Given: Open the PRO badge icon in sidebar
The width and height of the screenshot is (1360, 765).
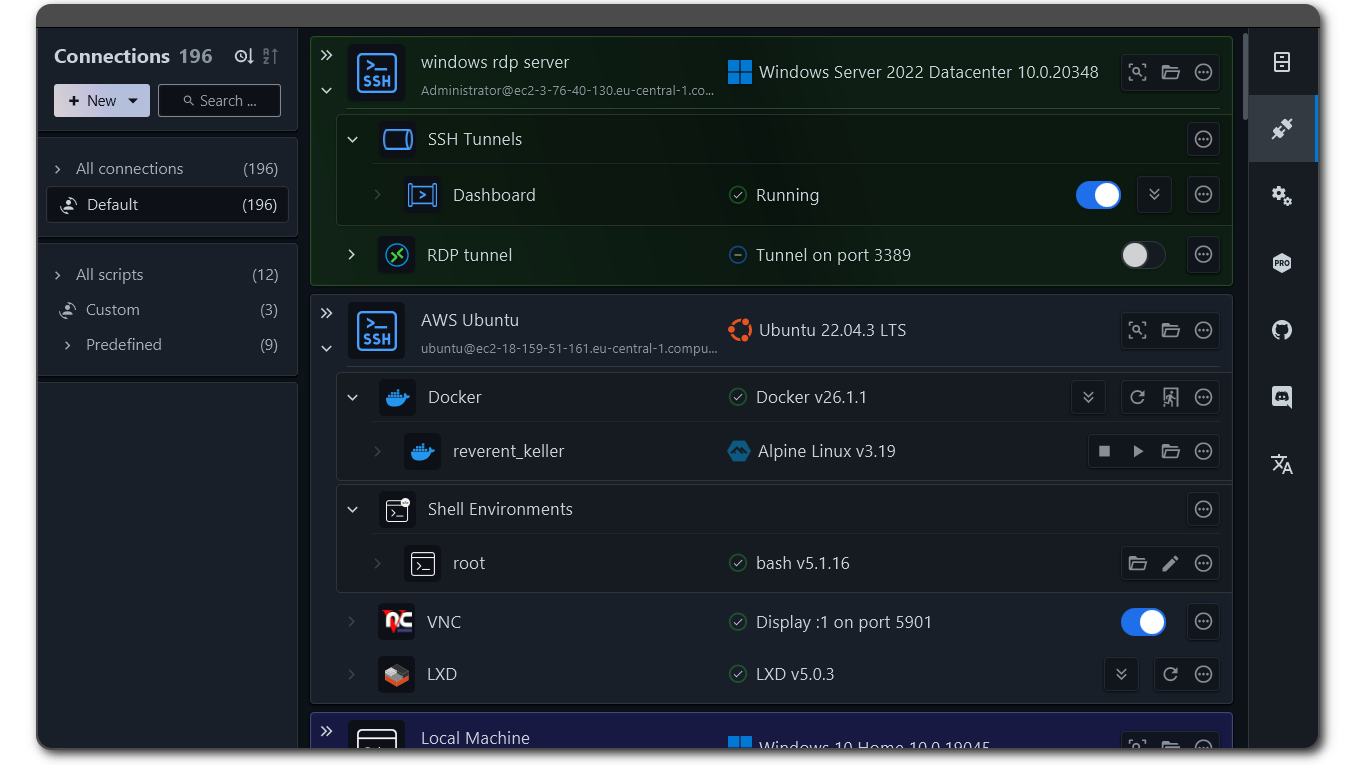Looking at the screenshot, I should point(1282,263).
